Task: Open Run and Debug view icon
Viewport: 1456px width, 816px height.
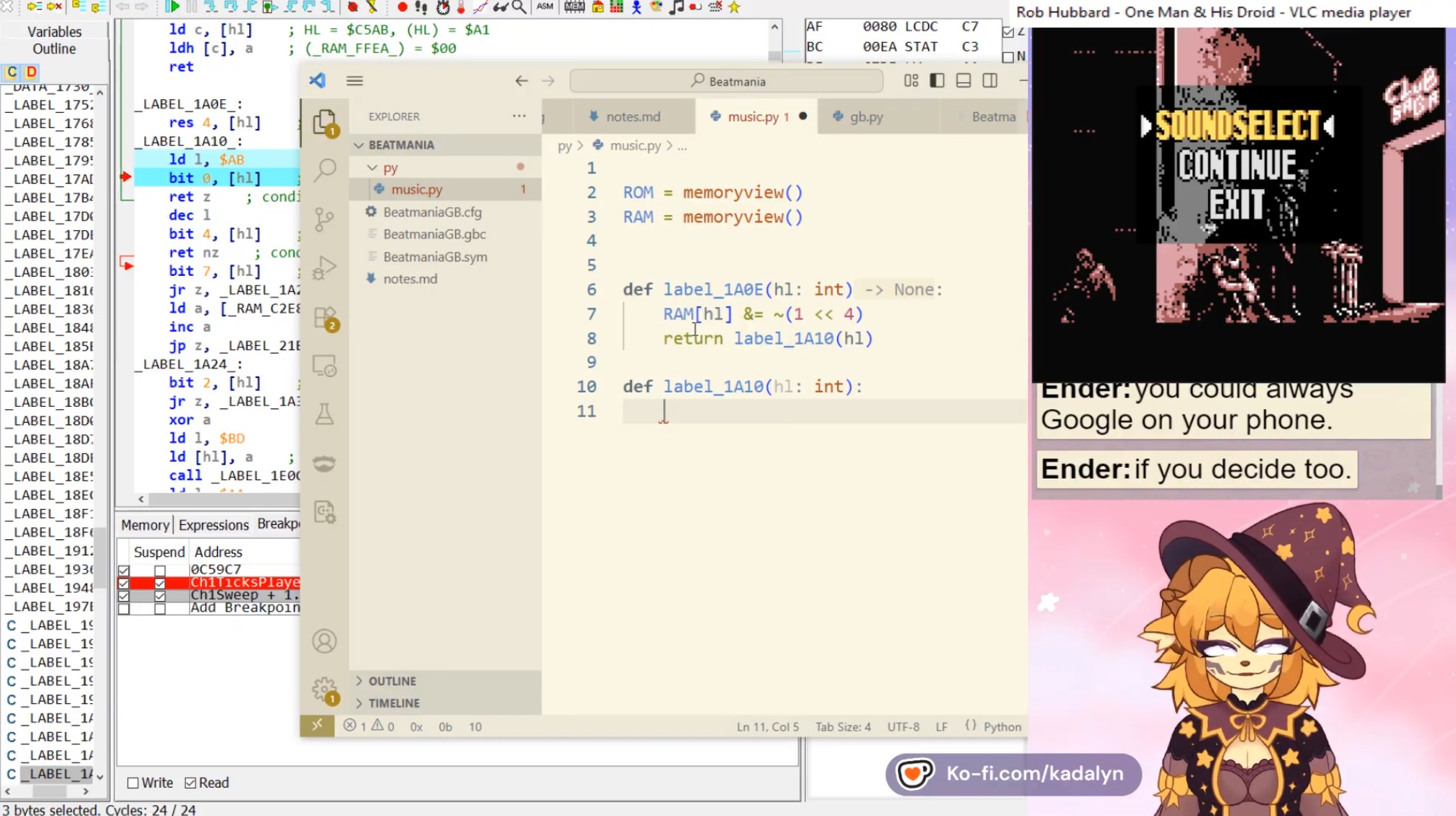Action: (x=324, y=268)
